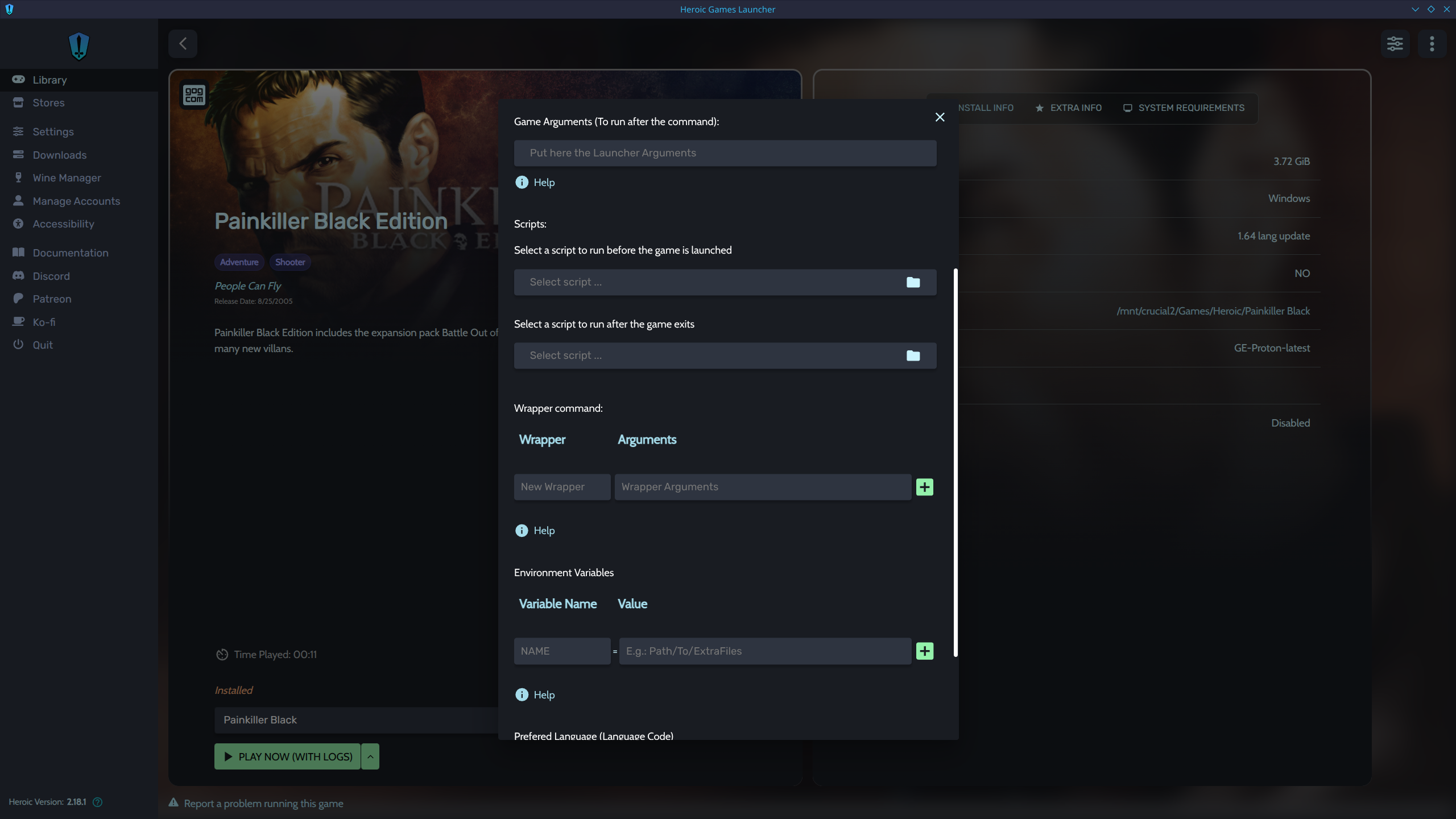The width and height of the screenshot is (1456, 819).
Task: Click the dialog's vertical scrollbar
Action: [x=955, y=462]
